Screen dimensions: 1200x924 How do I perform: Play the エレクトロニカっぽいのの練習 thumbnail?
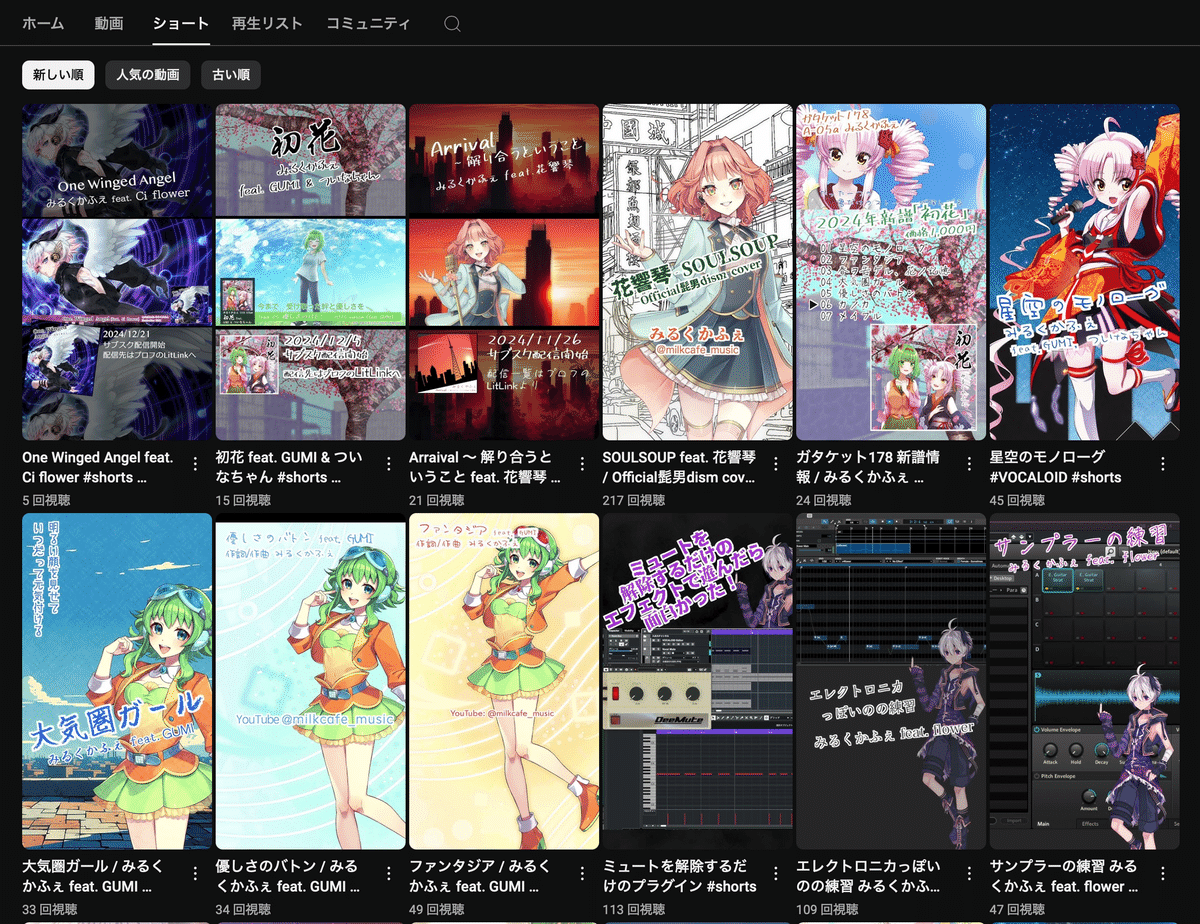891,682
